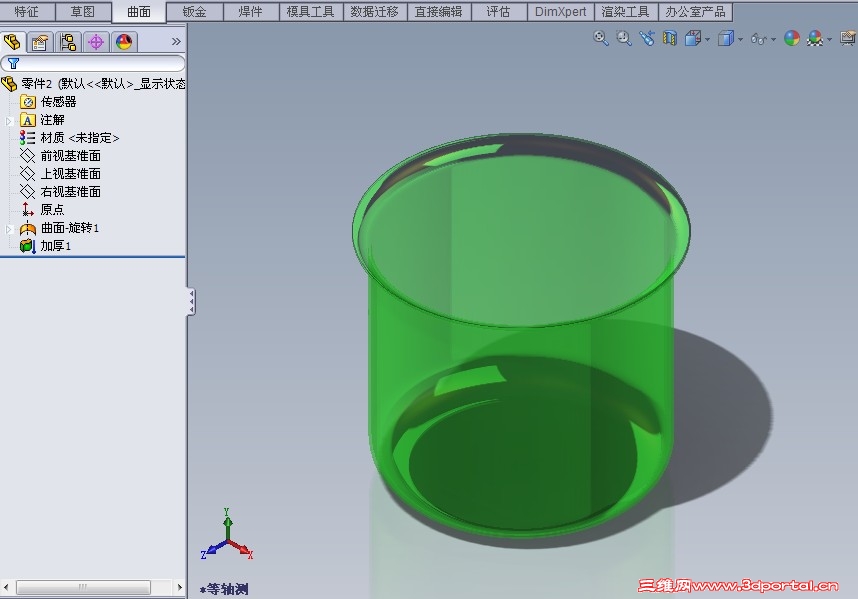Screen dimensions: 858x599
Task: Open the Hide/Show Items dropdown arrow
Action: click(773, 39)
